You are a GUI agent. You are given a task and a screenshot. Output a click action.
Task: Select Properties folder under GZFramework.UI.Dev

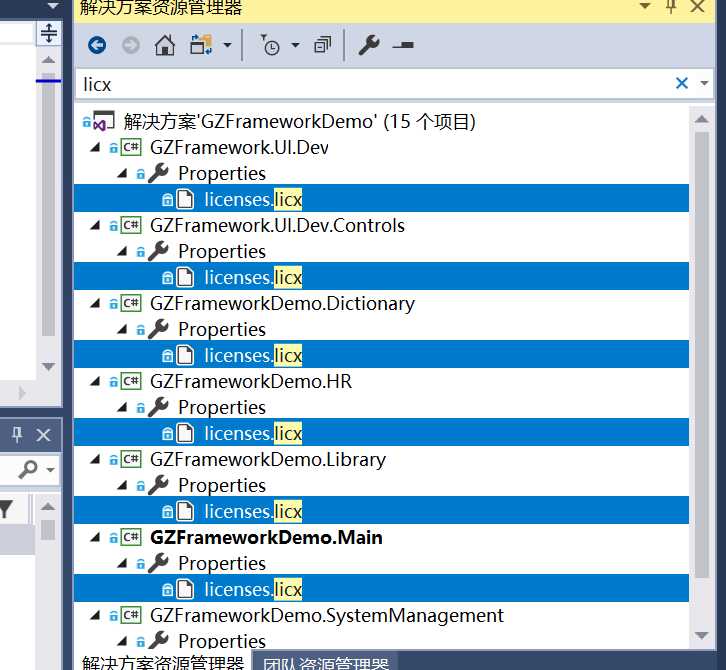(x=222, y=174)
